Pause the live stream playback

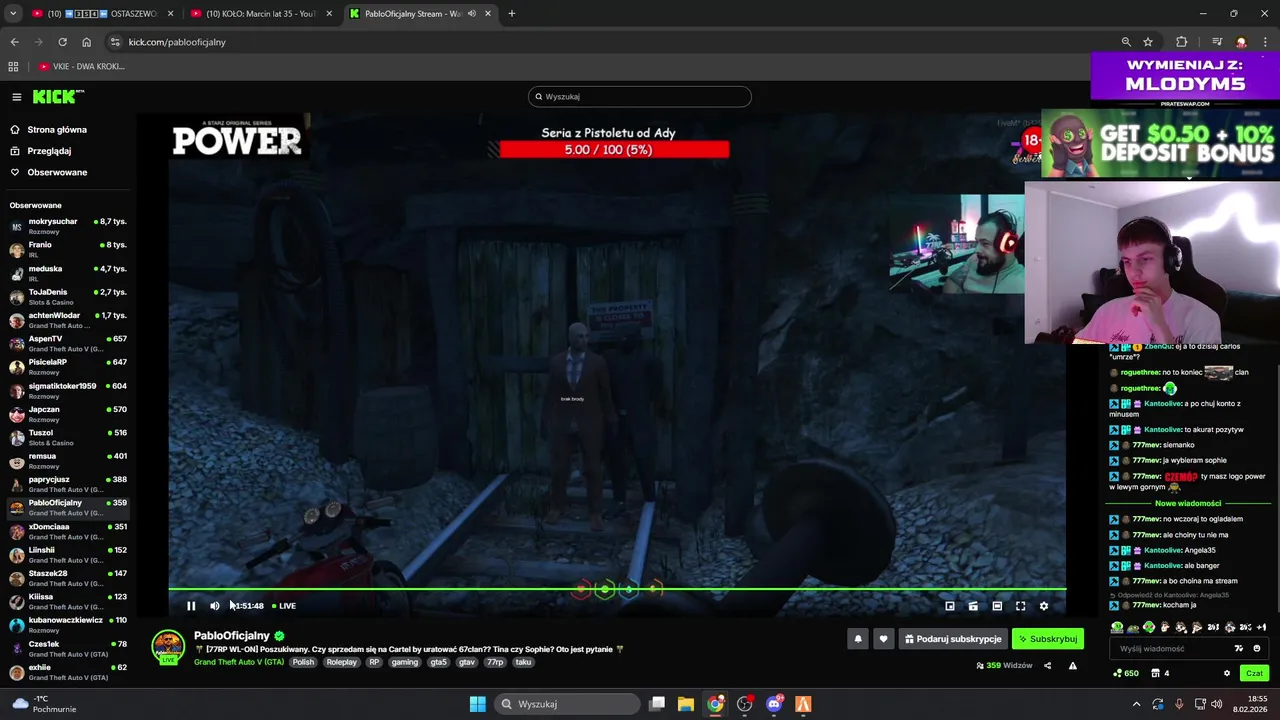pyautogui.click(x=191, y=606)
